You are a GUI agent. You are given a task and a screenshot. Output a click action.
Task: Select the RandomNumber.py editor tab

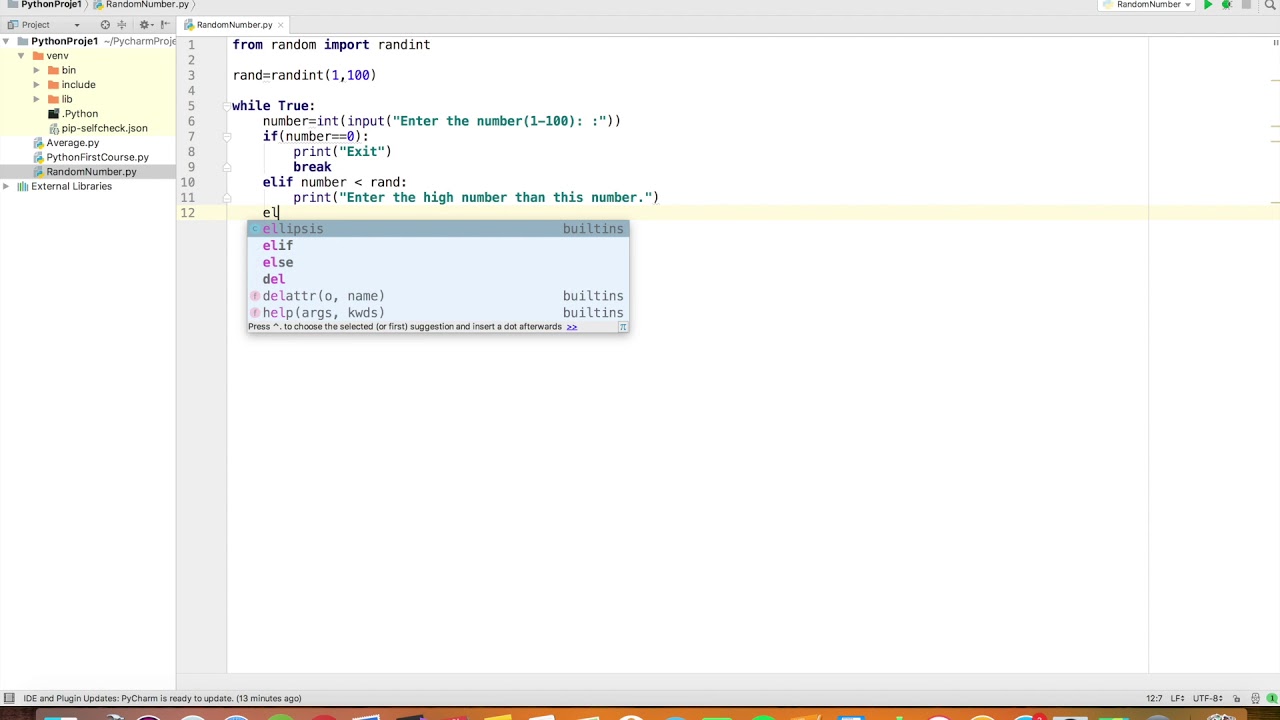click(235, 25)
